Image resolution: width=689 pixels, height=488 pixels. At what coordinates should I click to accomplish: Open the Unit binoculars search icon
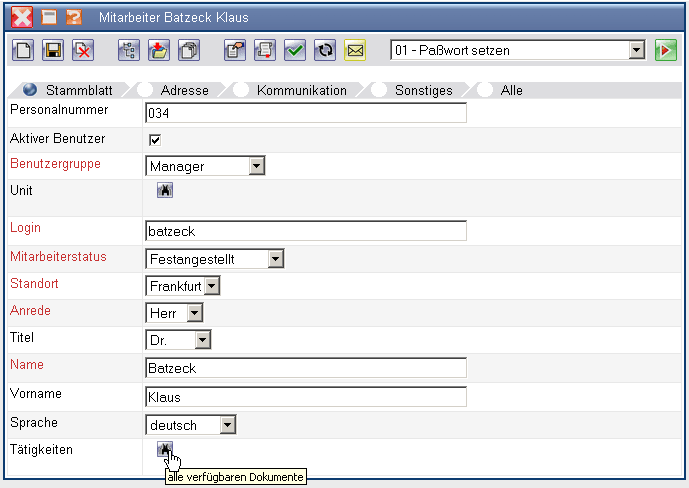pos(165,190)
